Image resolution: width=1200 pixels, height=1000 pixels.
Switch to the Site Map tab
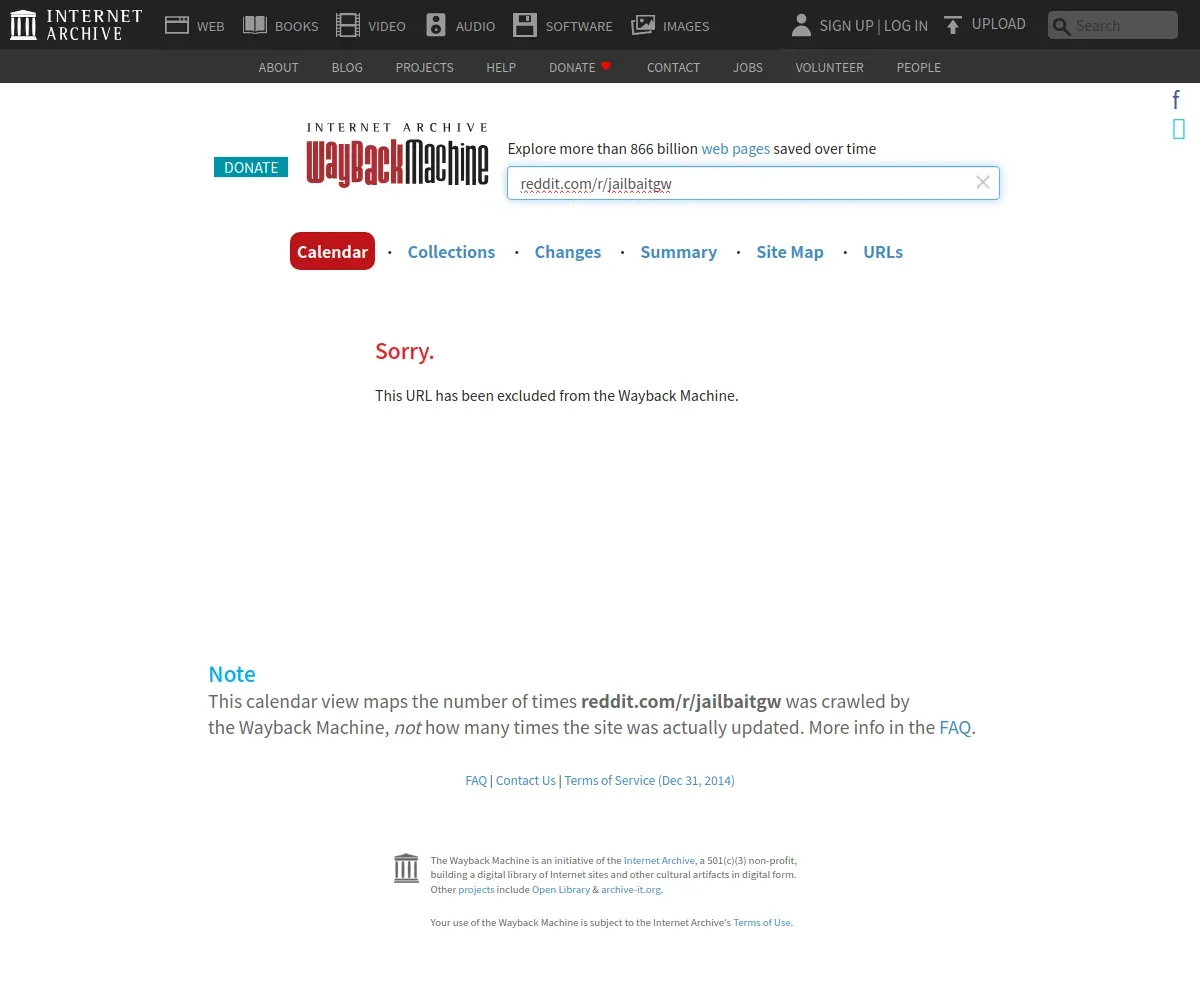(790, 252)
